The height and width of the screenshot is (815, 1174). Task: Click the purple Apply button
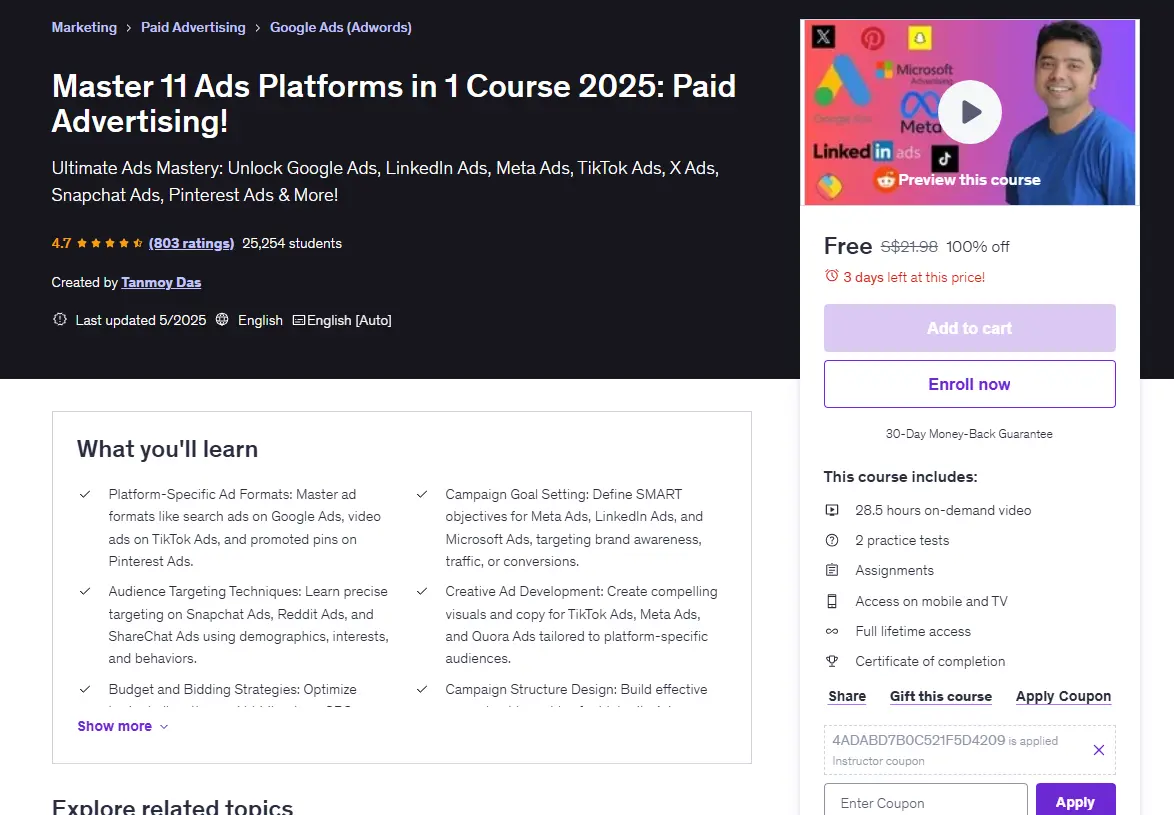(1075, 802)
